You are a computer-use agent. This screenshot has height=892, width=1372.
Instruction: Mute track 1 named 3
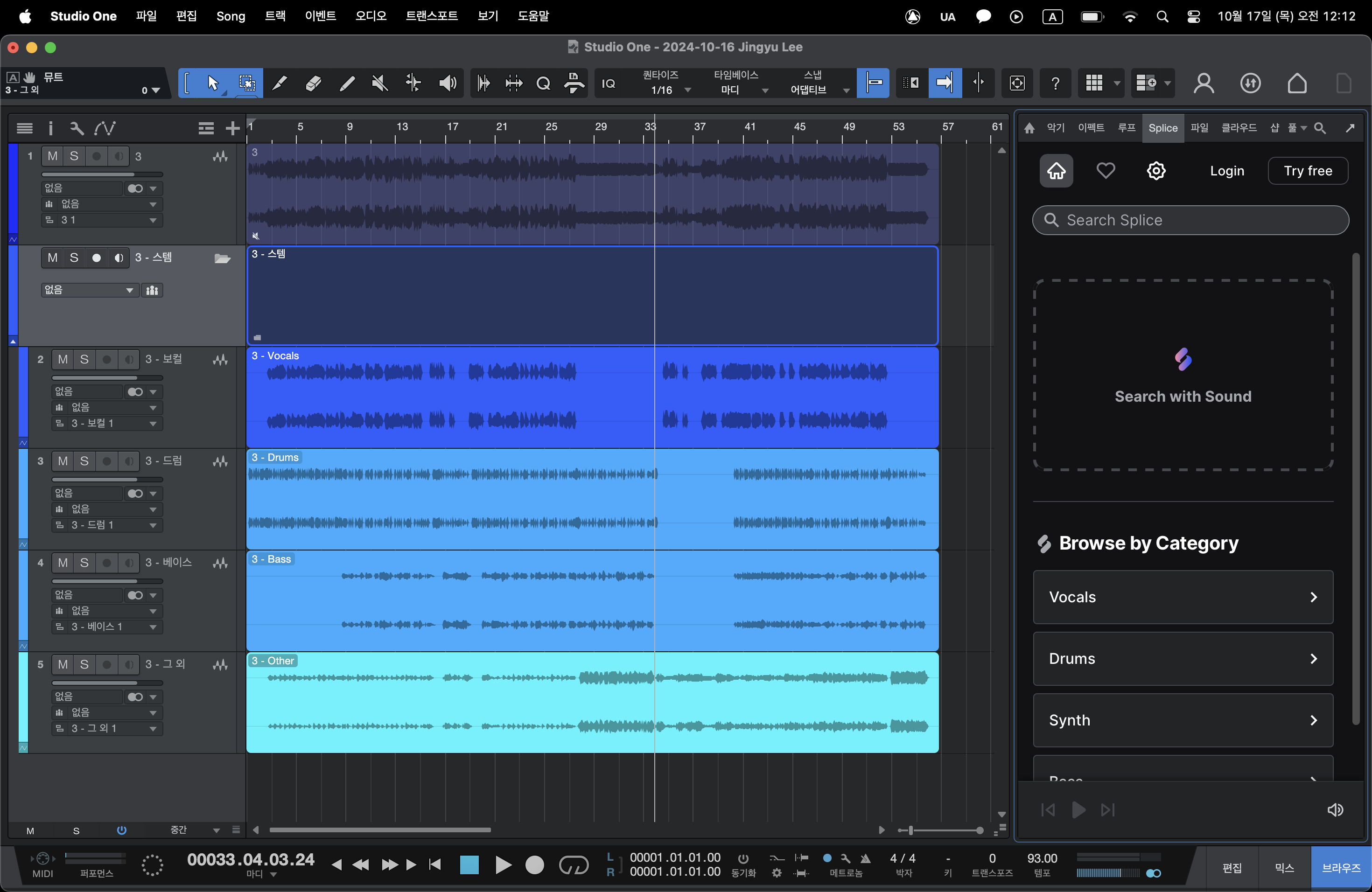pos(52,155)
